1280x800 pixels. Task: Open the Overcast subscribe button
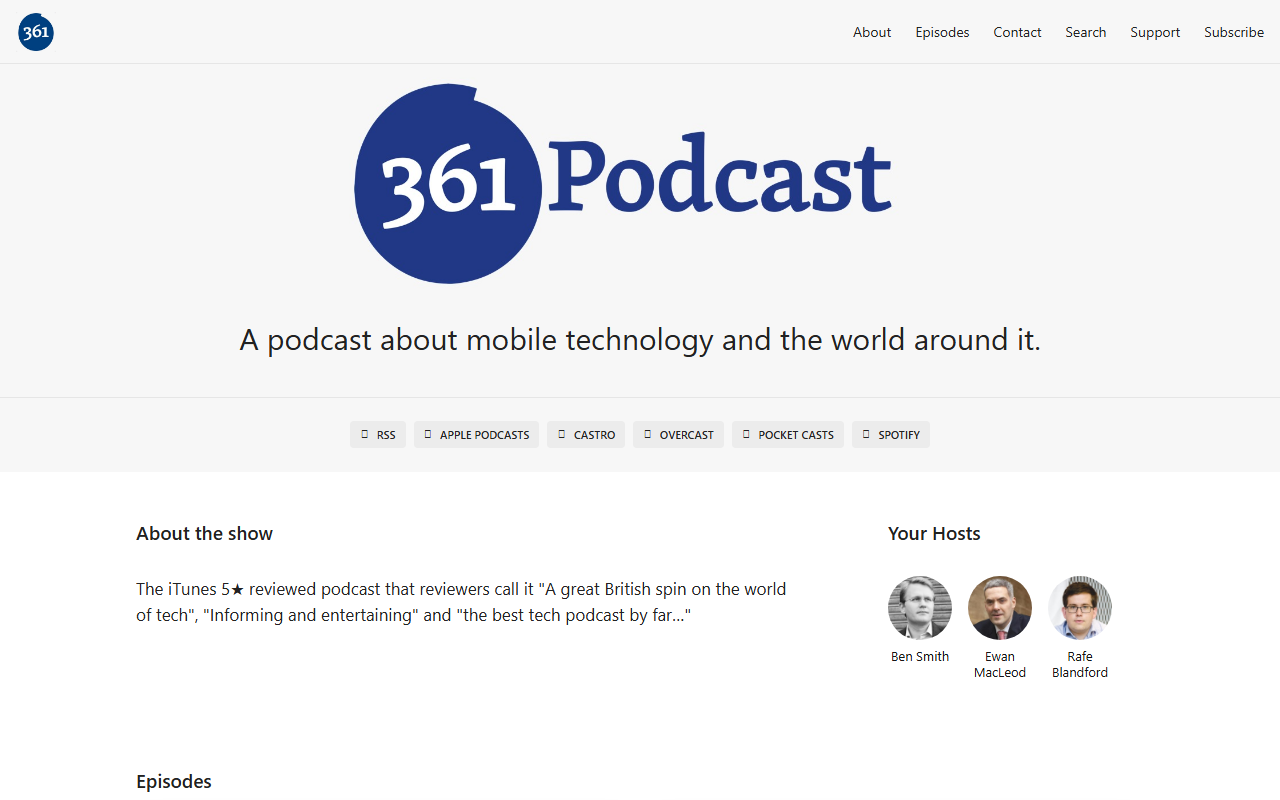click(678, 434)
